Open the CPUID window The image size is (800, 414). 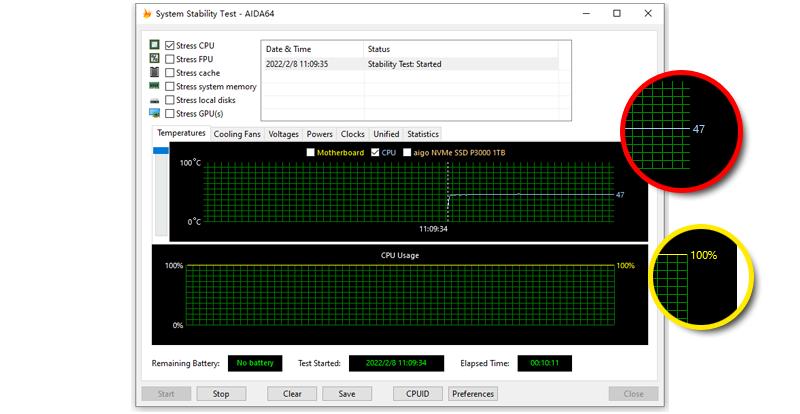[x=418, y=394]
